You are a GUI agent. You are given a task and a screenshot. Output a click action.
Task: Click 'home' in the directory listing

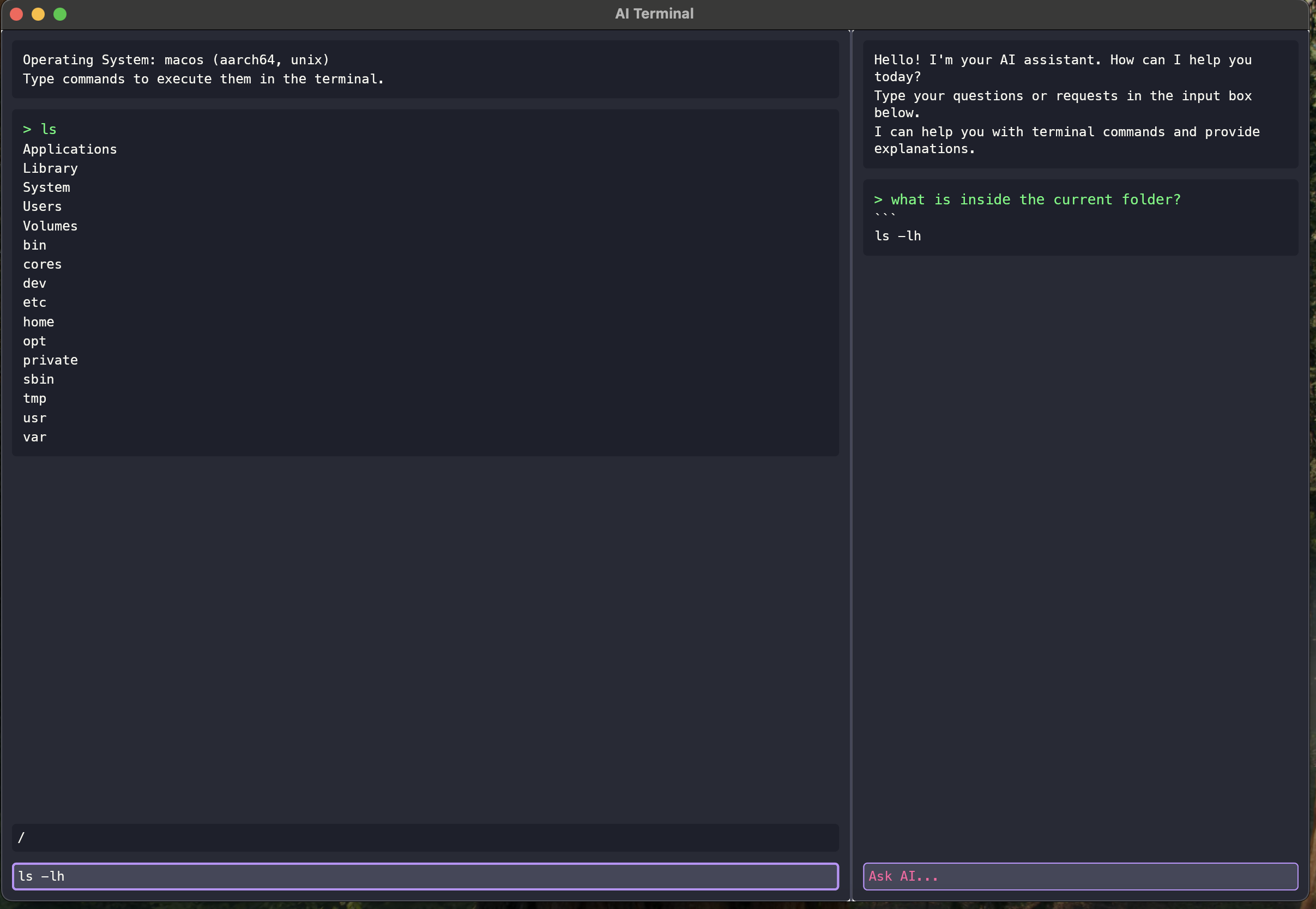pyautogui.click(x=38, y=322)
